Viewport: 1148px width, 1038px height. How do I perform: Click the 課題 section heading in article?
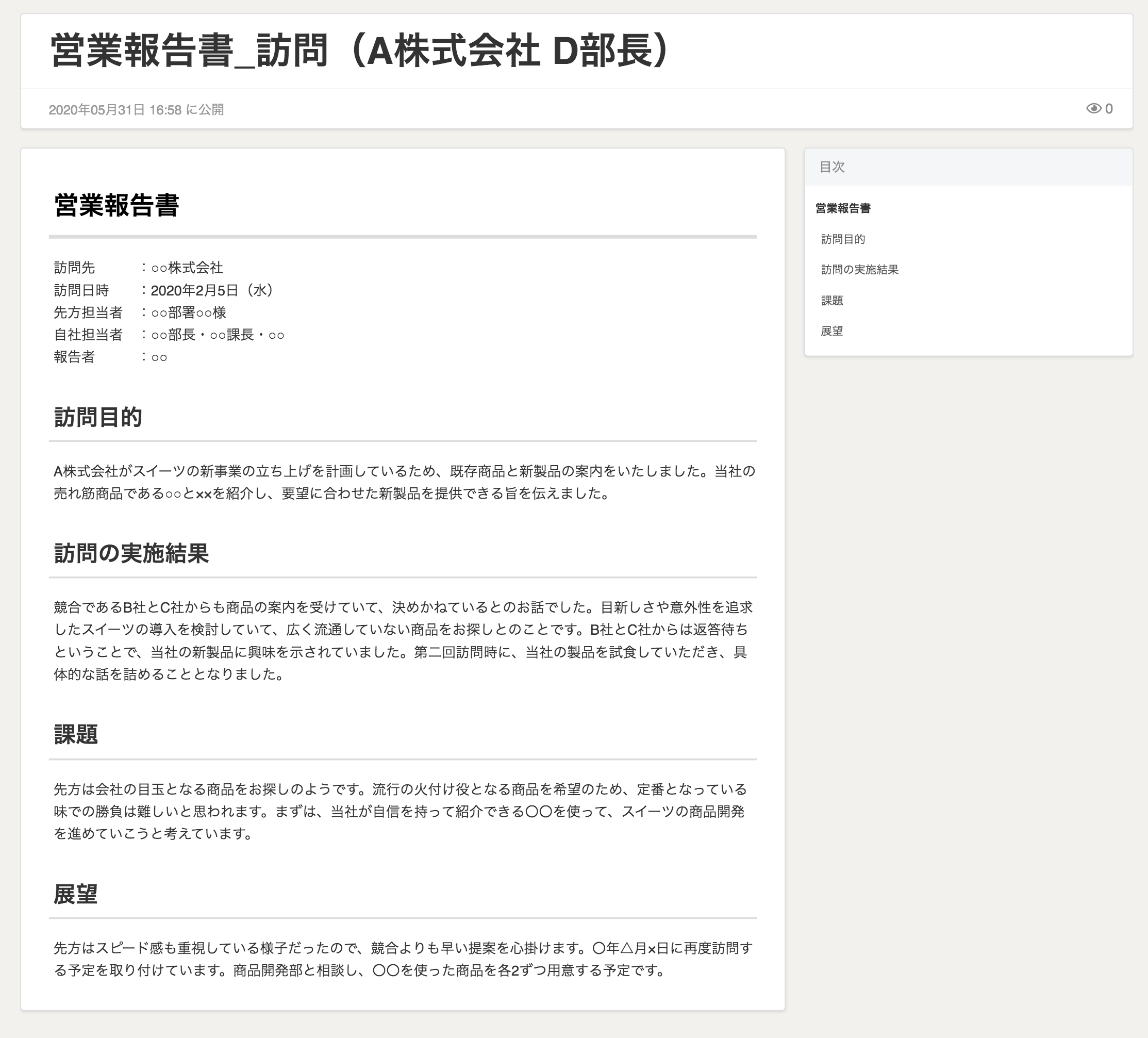(x=76, y=735)
